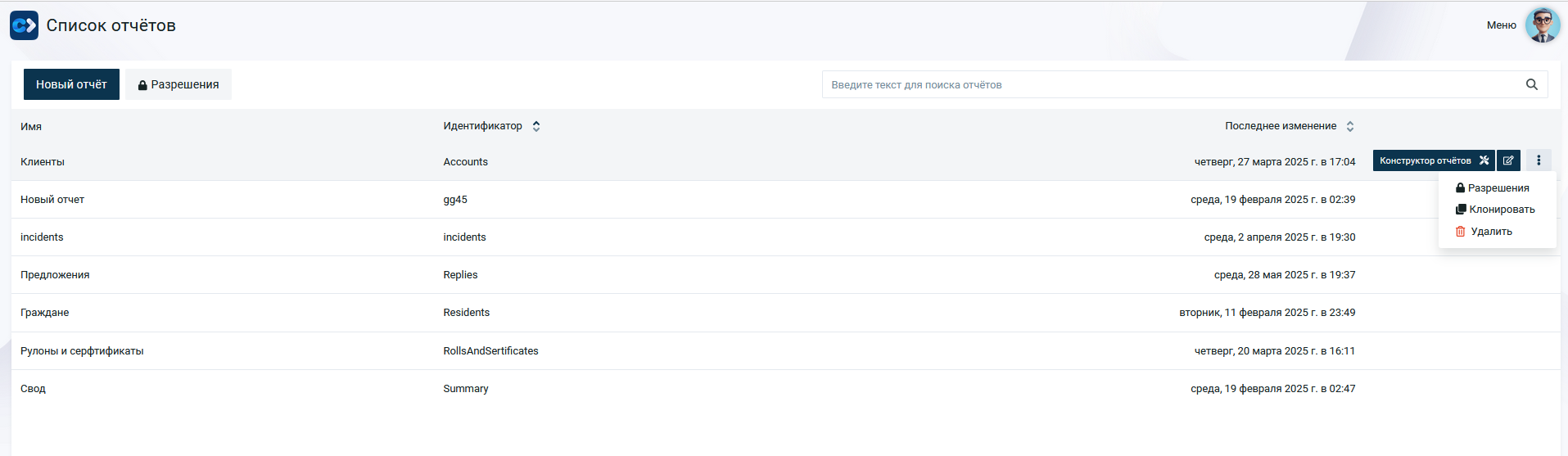Choose Удалить with trash icon
This screenshot has height=456, width=1568.
click(x=1484, y=232)
